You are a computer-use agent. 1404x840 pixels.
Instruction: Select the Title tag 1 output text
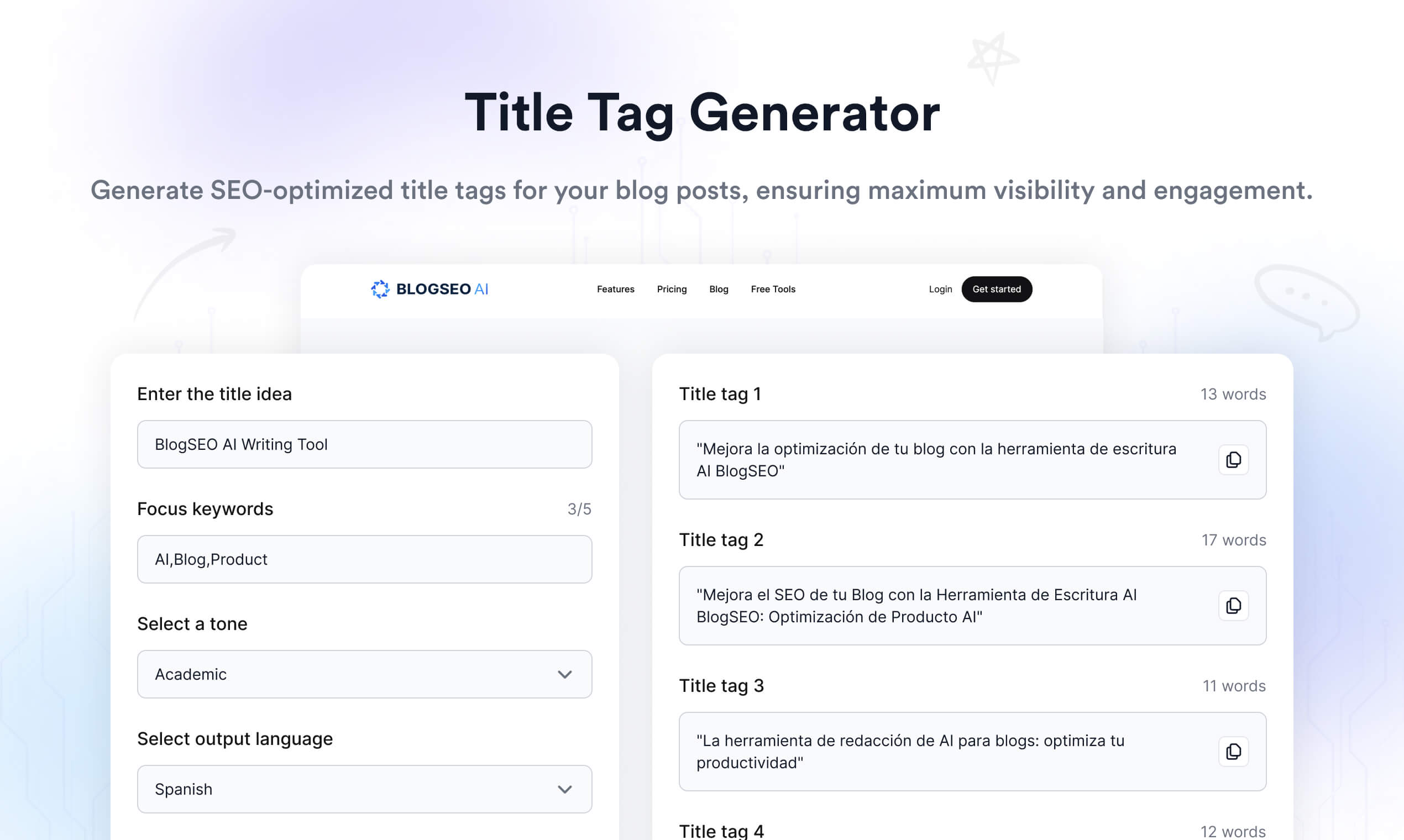[x=934, y=459]
